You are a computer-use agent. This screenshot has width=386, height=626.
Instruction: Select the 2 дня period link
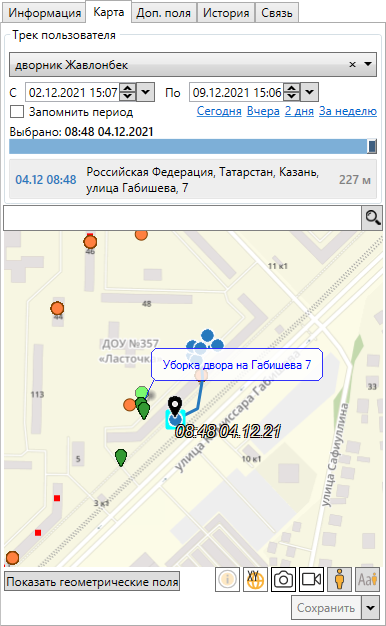[x=299, y=111]
